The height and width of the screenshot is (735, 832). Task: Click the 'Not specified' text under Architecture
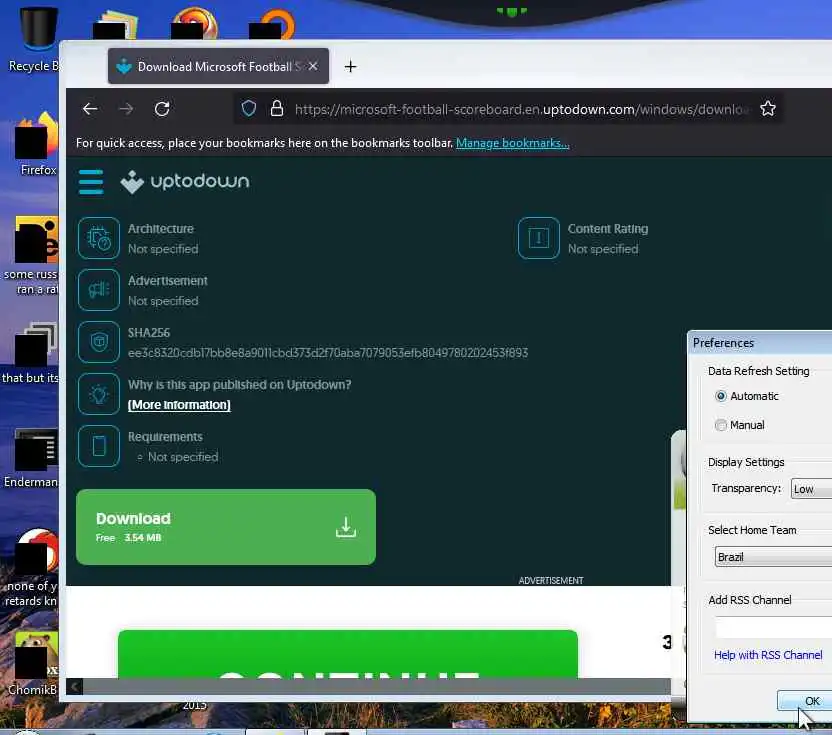[163, 249]
